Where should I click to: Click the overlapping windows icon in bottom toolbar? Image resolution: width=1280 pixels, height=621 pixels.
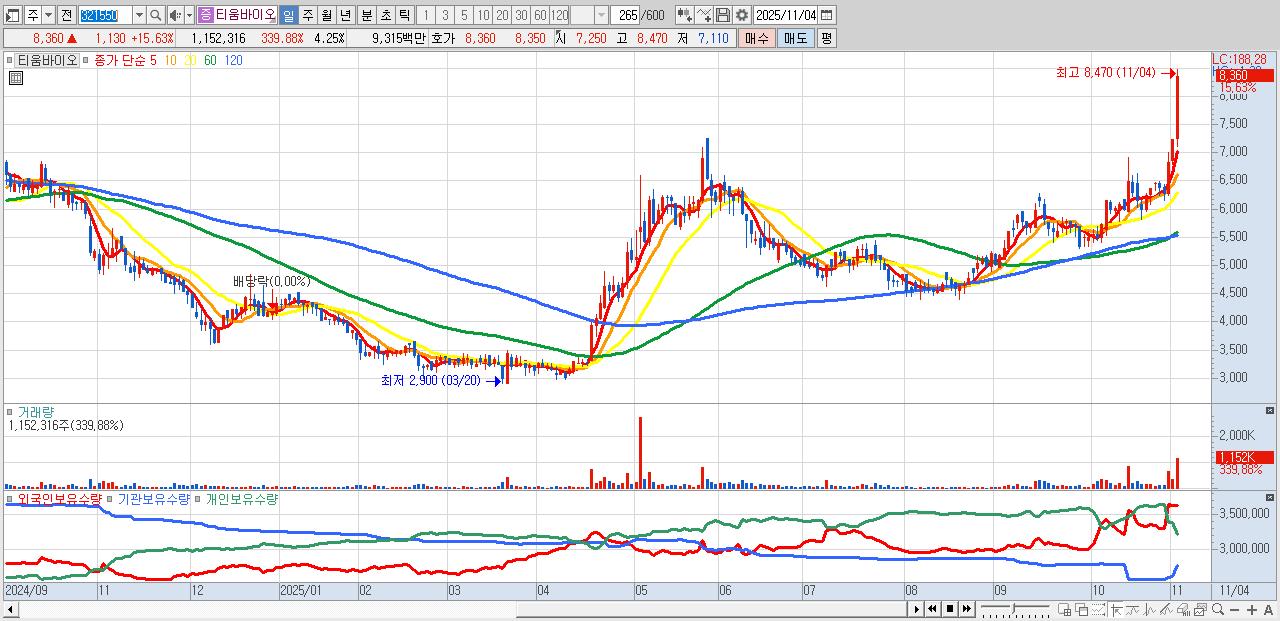click(x=1082, y=609)
